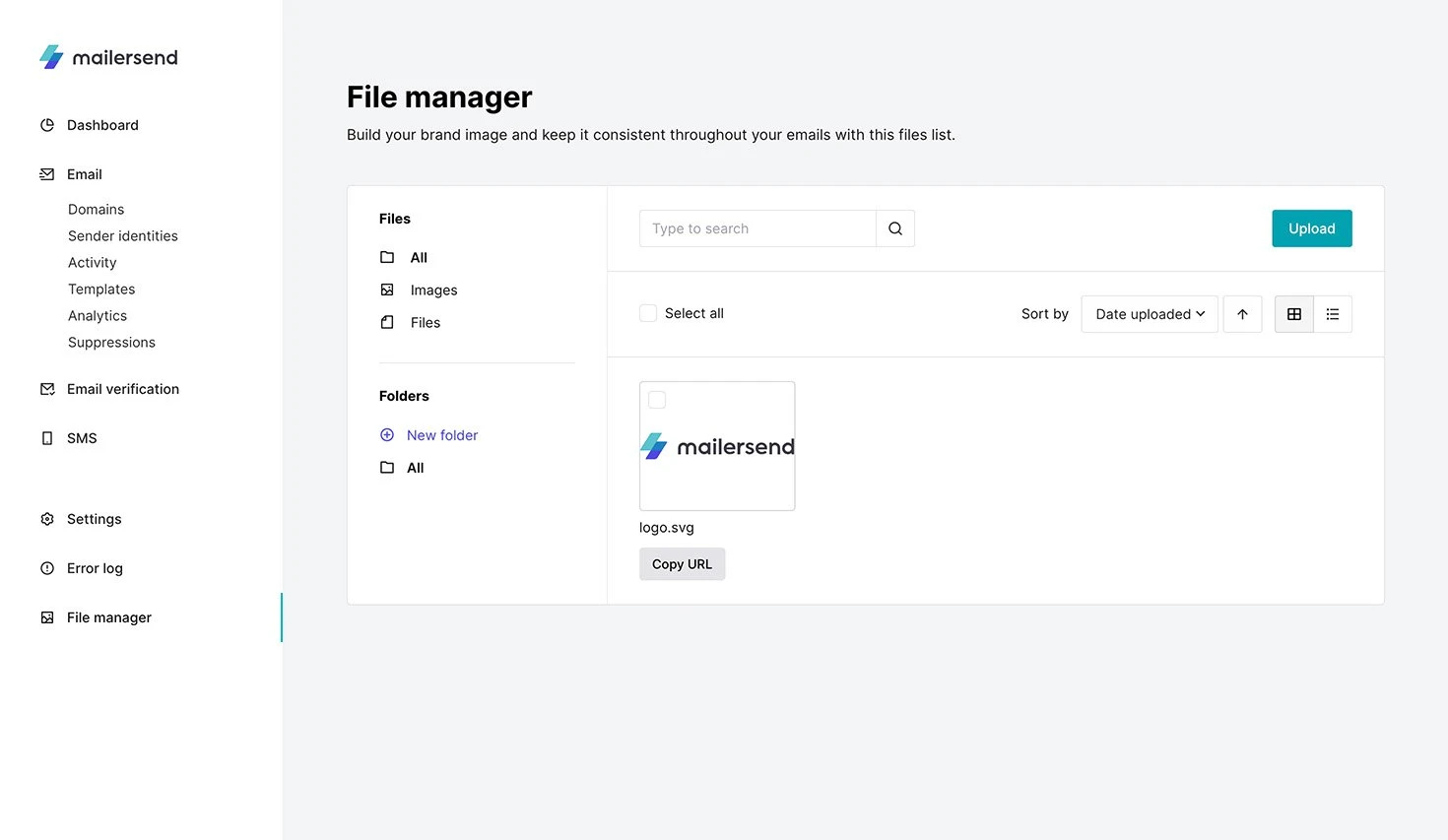Viewport: 1448px width, 840px height.
Task: Click the plus icon for New folder
Action: 387,435
